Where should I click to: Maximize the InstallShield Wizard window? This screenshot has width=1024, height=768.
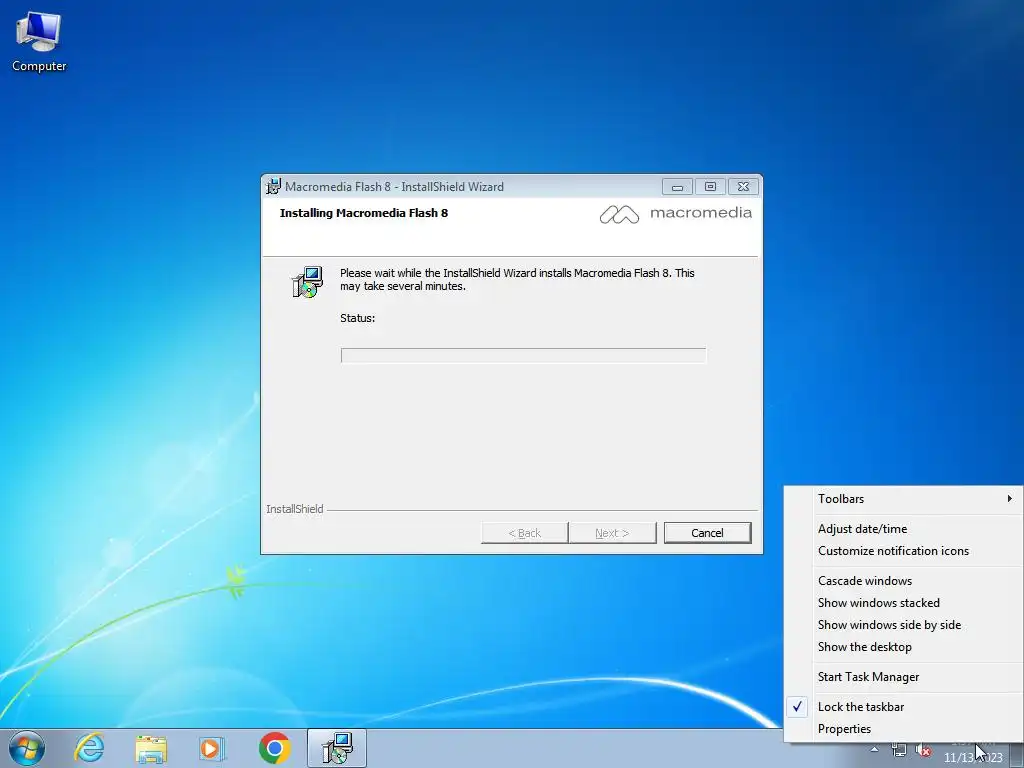710,187
